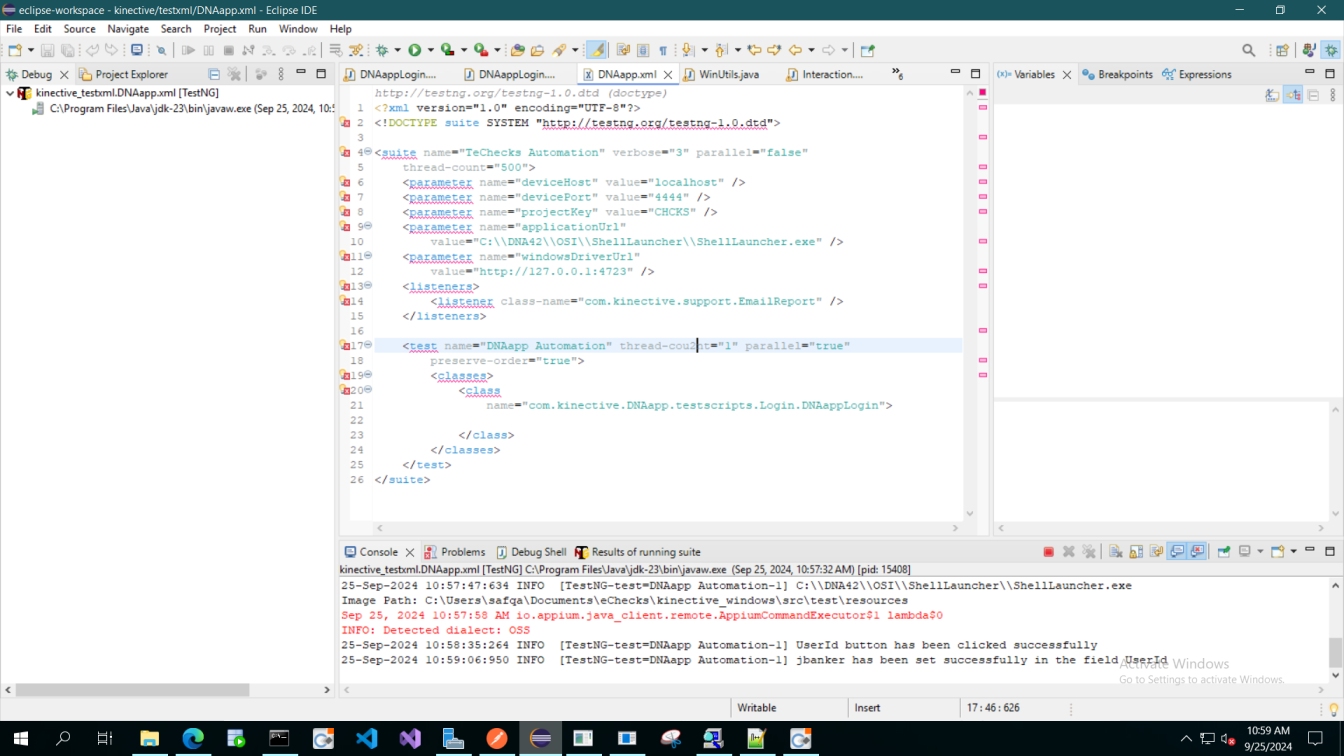Click the Clear Console icon

click(x=1115, y=552)
